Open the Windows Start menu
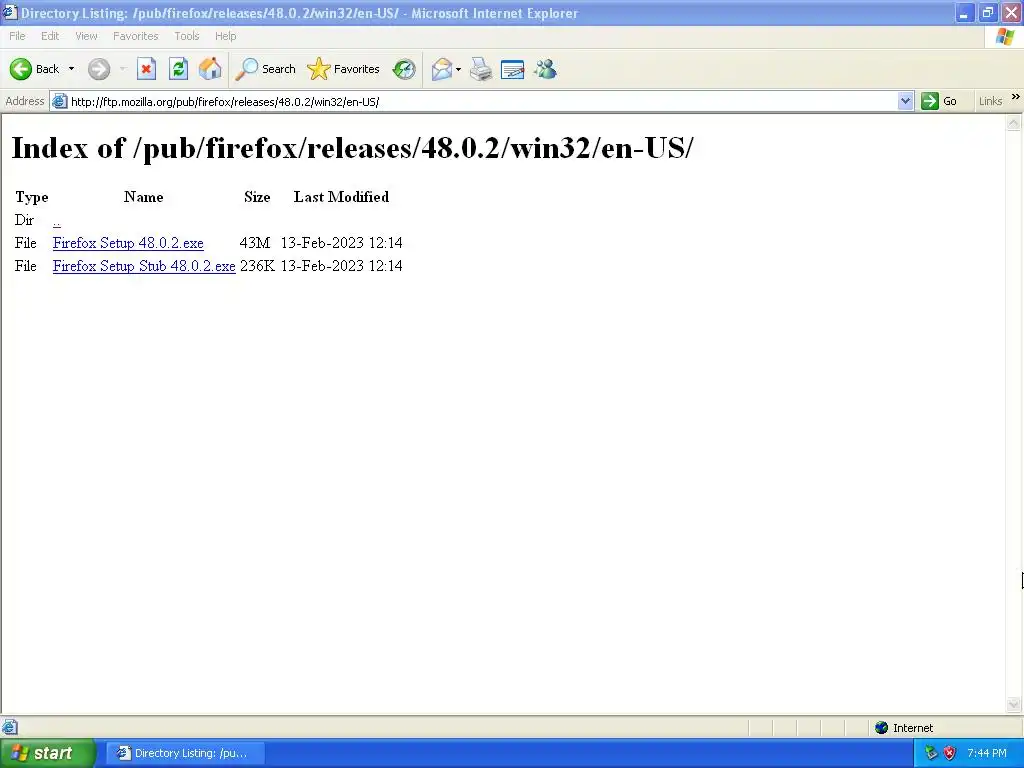The image size is (1024, 768). tap(48, 753)
